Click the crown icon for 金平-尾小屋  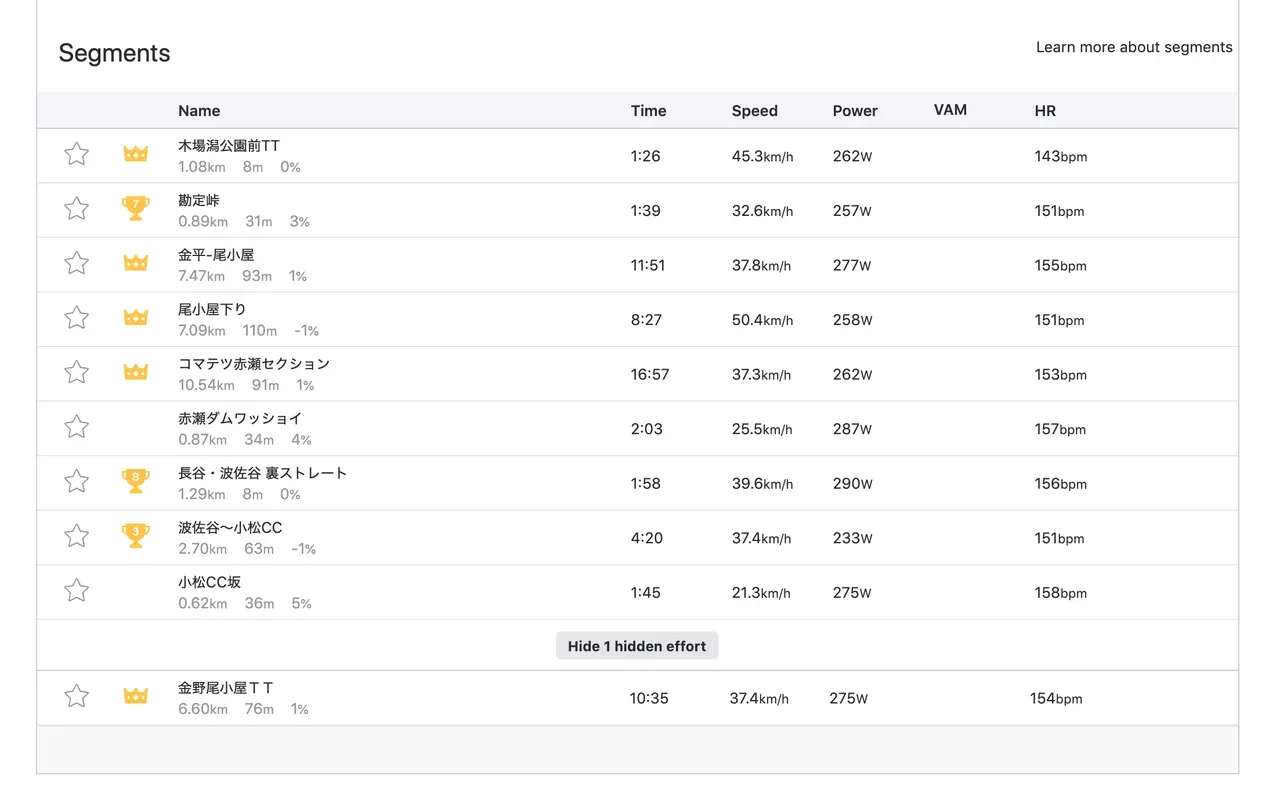pos(135,263)
